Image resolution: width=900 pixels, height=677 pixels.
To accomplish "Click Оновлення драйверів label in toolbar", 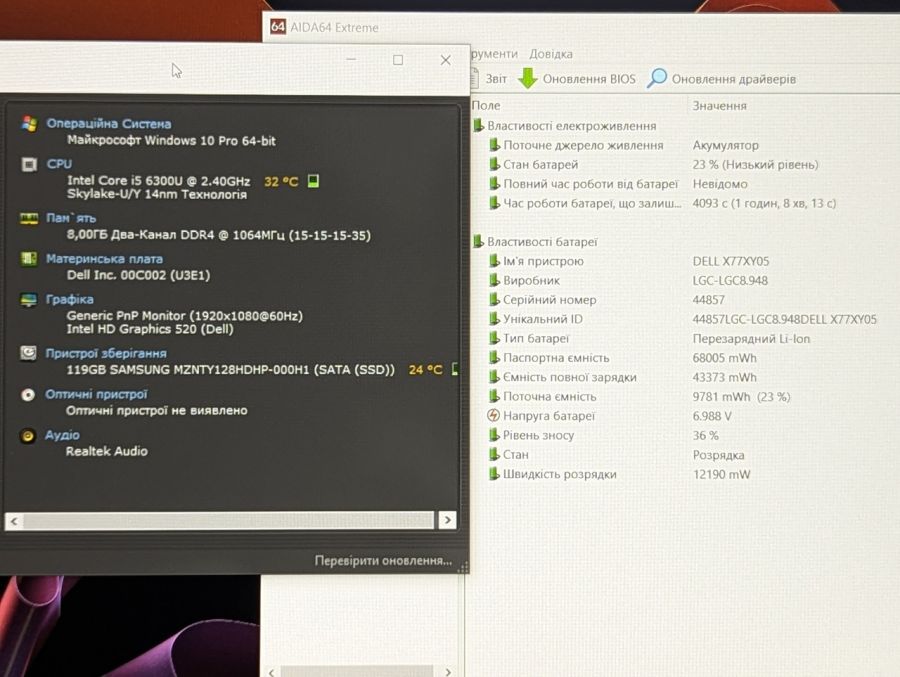I will (734, 79).
